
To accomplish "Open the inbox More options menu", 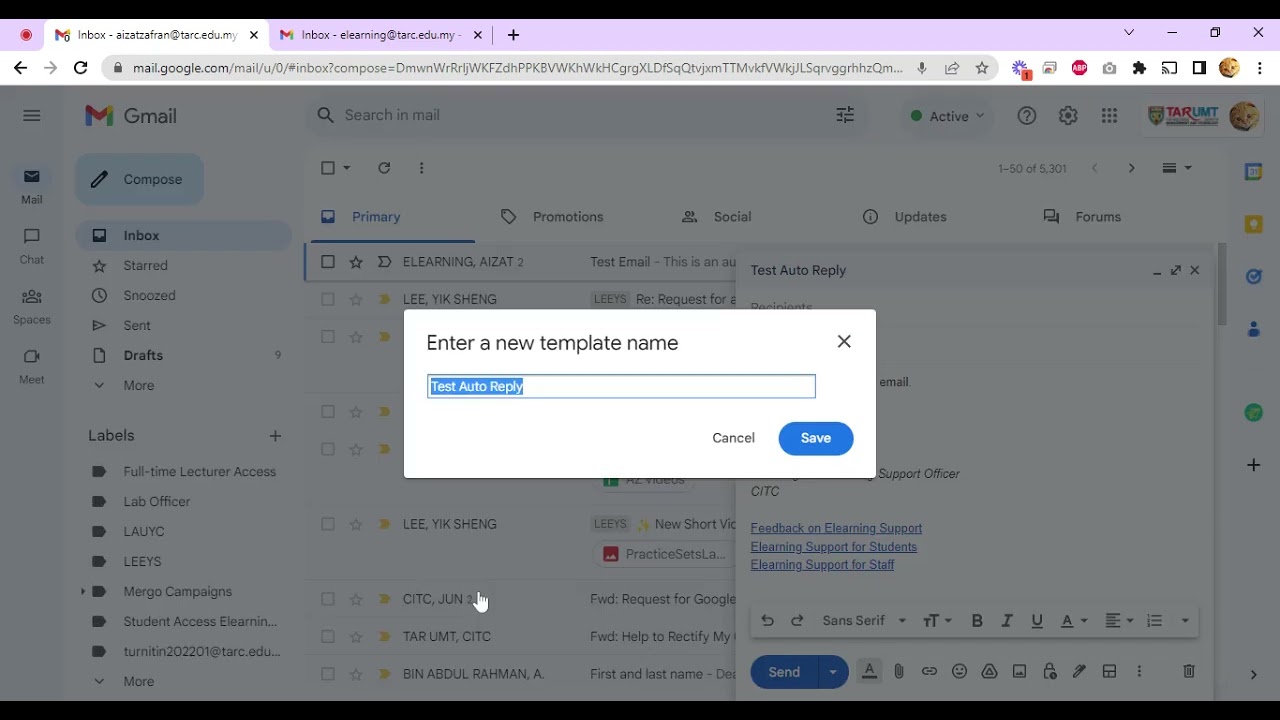I will tap(421, 168).
